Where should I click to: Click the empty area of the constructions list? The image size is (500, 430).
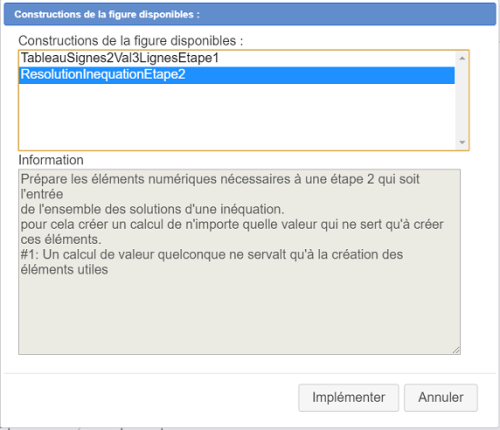click(237, 116)
